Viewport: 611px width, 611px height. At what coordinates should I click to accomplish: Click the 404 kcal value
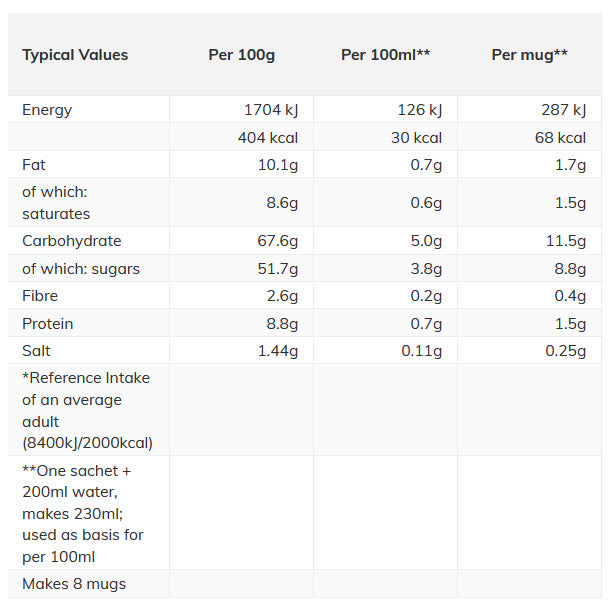(x=271, y=138)
